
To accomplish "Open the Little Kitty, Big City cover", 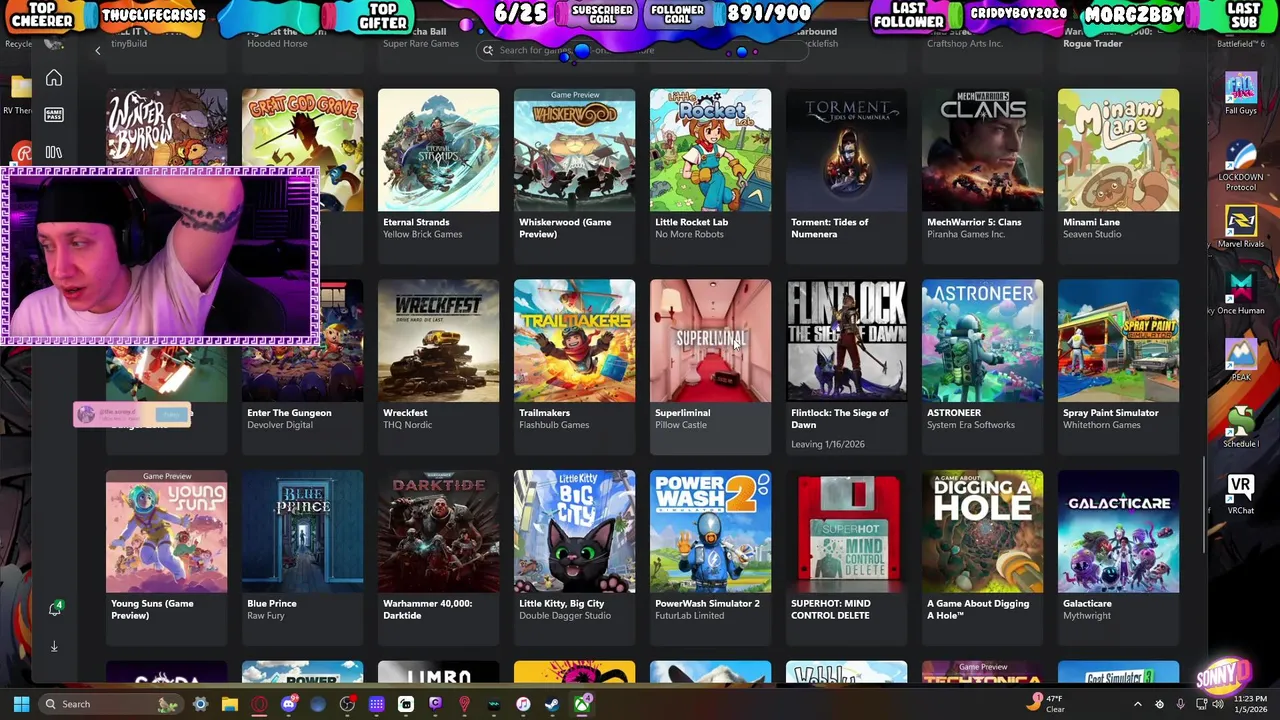I will 574,532.
